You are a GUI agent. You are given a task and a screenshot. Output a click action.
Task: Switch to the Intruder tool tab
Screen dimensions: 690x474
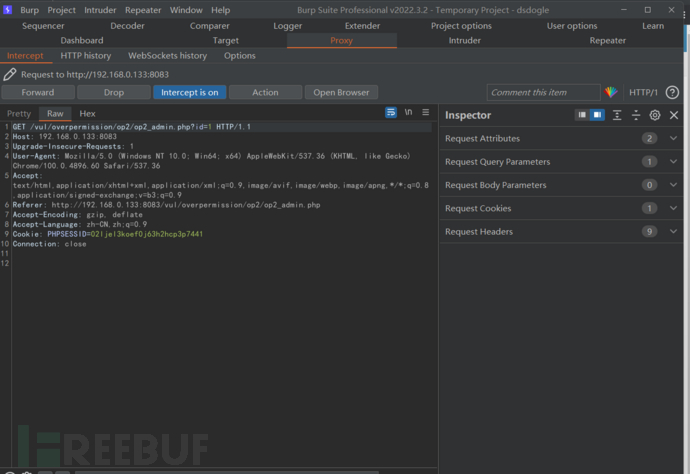(465, 40)
